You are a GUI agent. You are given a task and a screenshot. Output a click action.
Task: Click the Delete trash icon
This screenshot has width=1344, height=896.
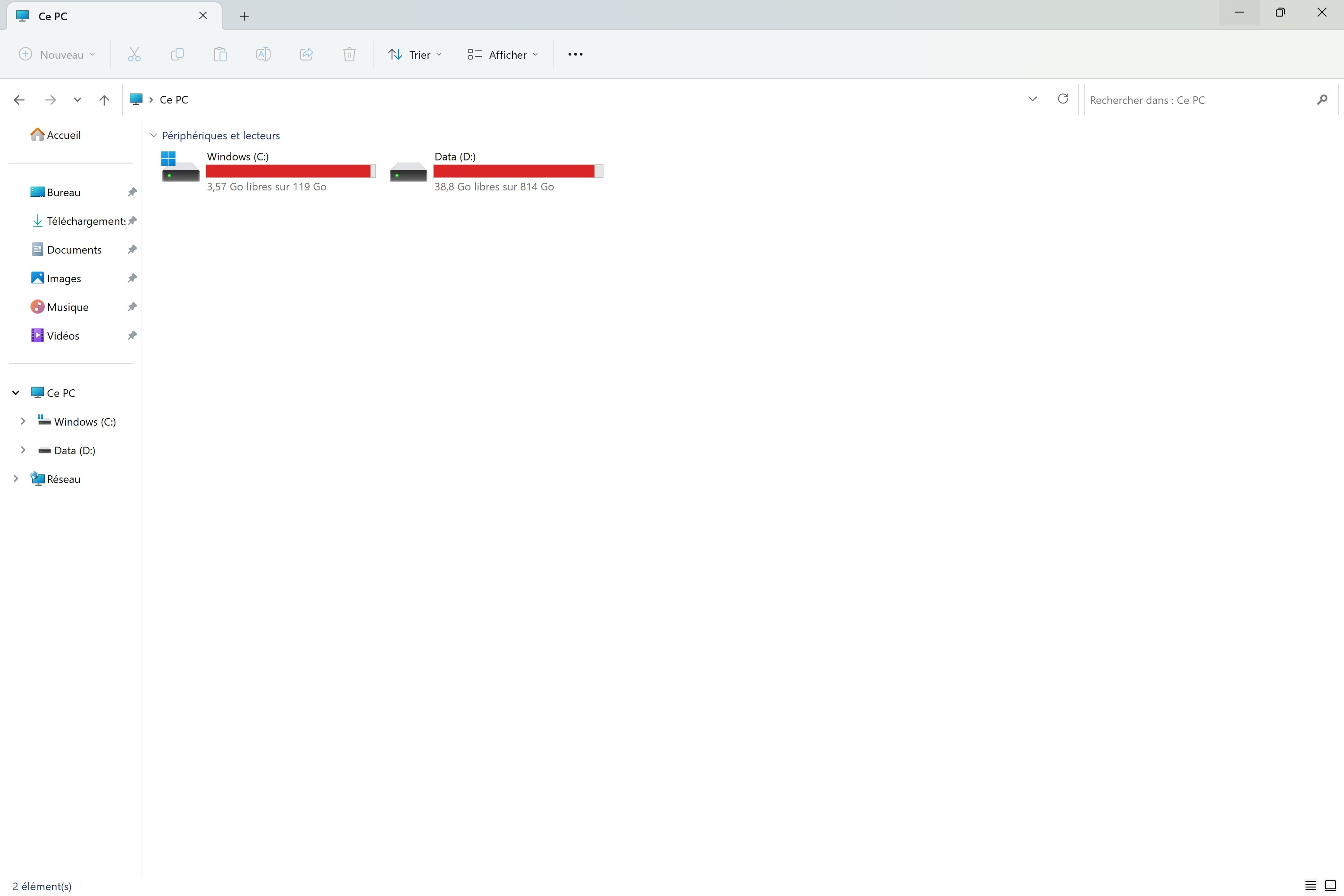coord(349,54)
